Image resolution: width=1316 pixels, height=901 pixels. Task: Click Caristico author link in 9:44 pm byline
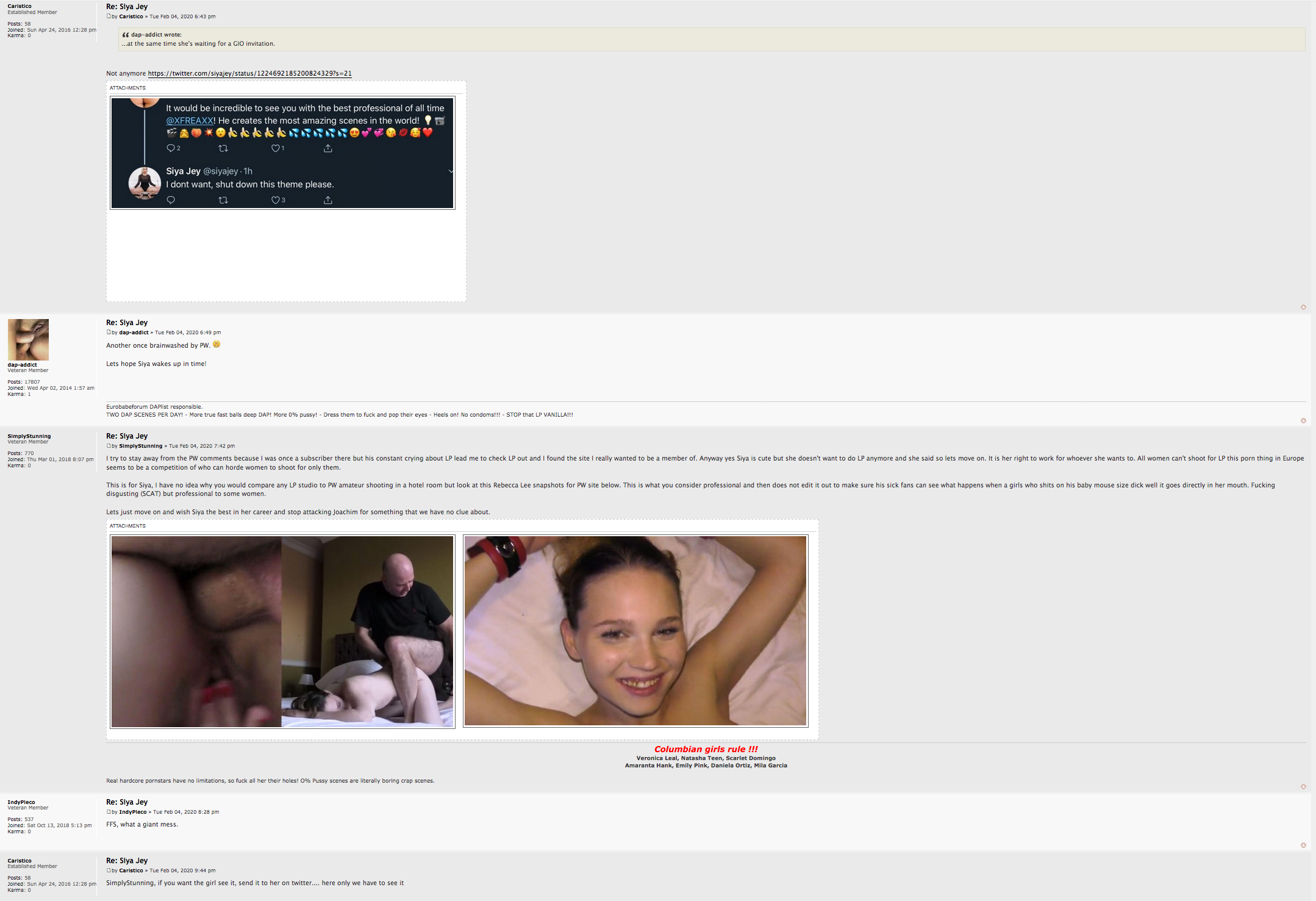point(131,870)
